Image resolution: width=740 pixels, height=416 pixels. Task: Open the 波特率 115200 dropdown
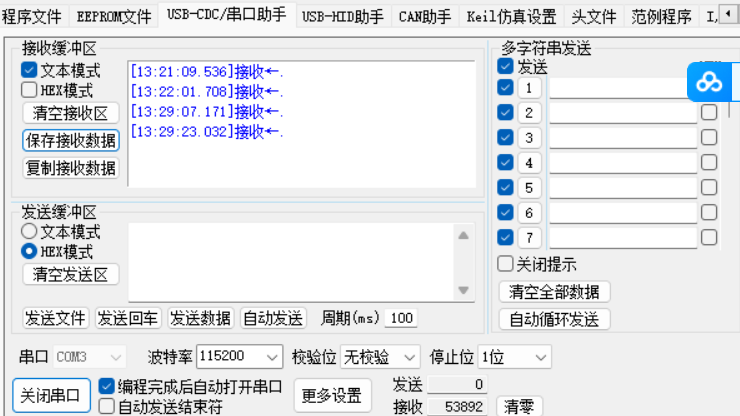239,357
